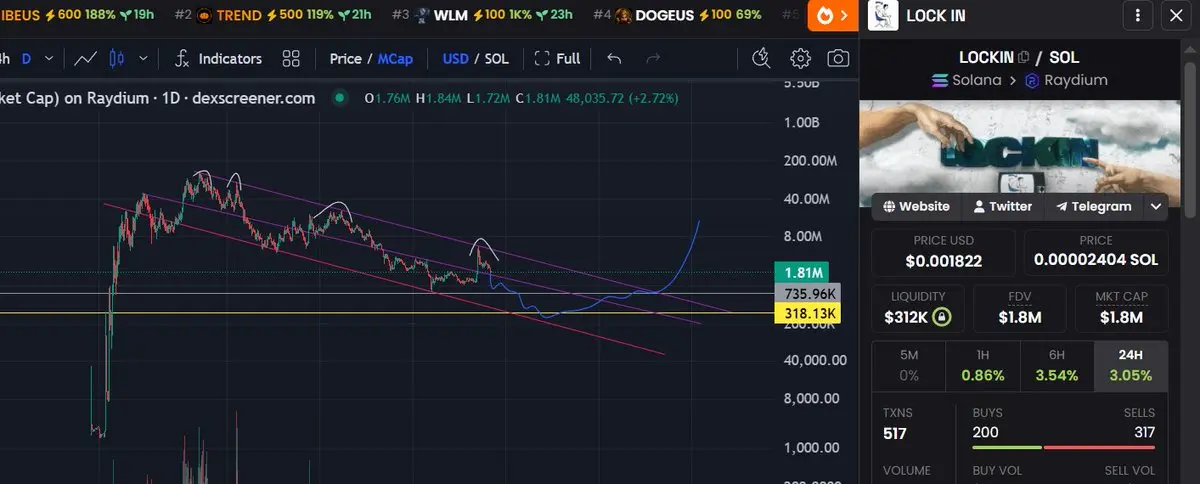Enter Full screen chart mode
Viewport: 1200px width, 484px height.
point(557,58)
